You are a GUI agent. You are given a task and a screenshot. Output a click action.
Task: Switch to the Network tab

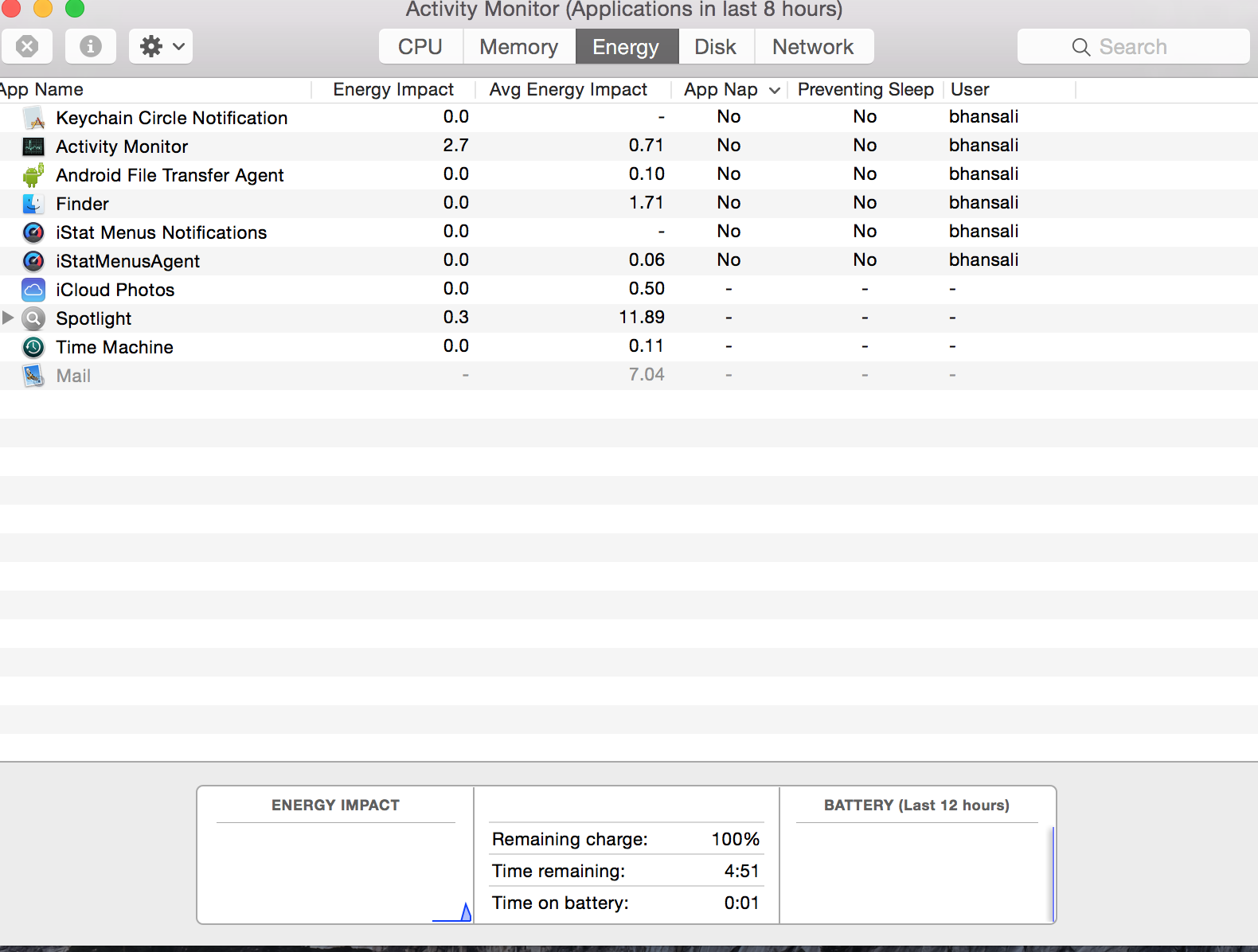pos(814,47)
